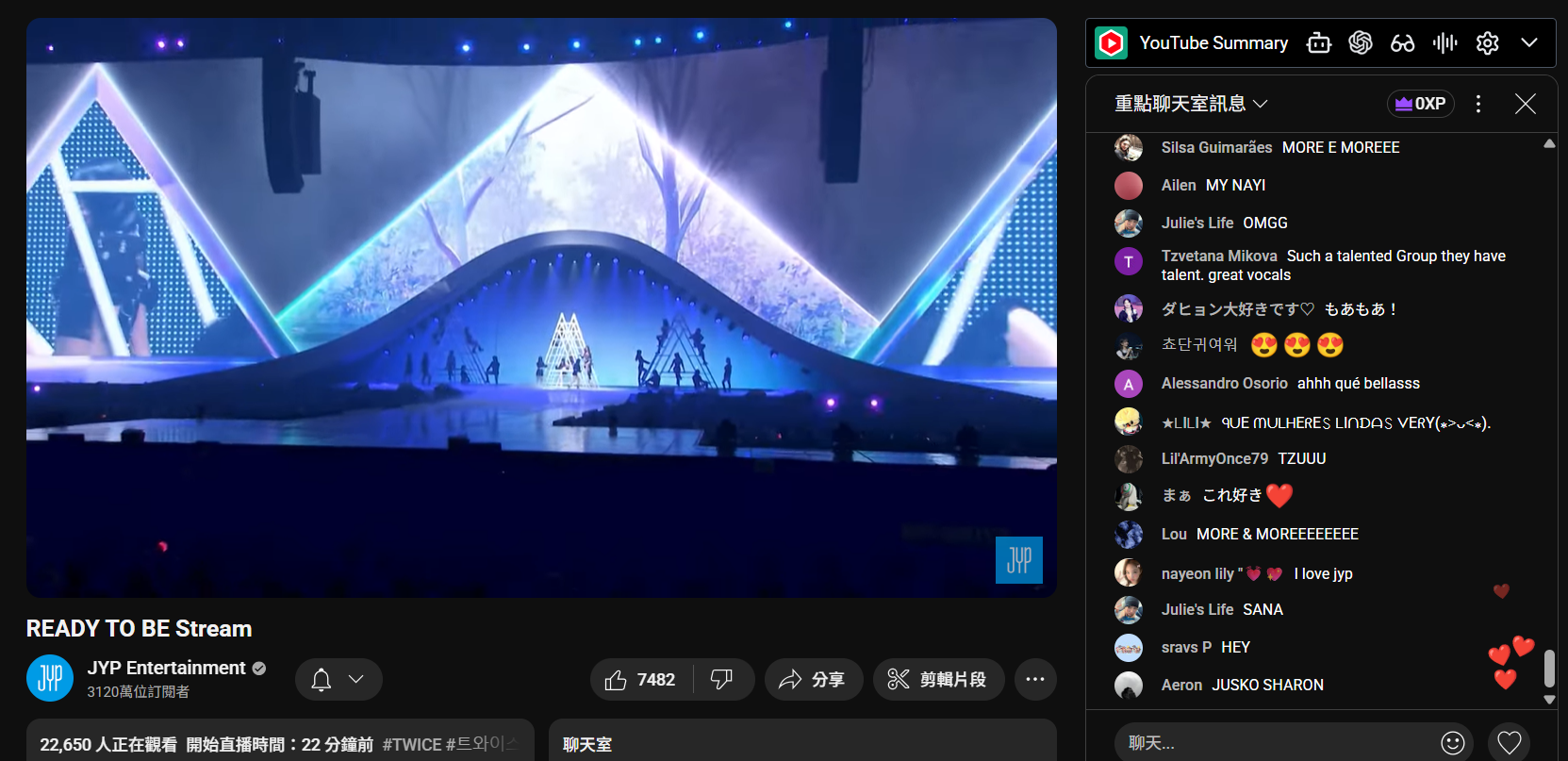
Task: Select the chat room tab below video
Action: click(587, 744)
